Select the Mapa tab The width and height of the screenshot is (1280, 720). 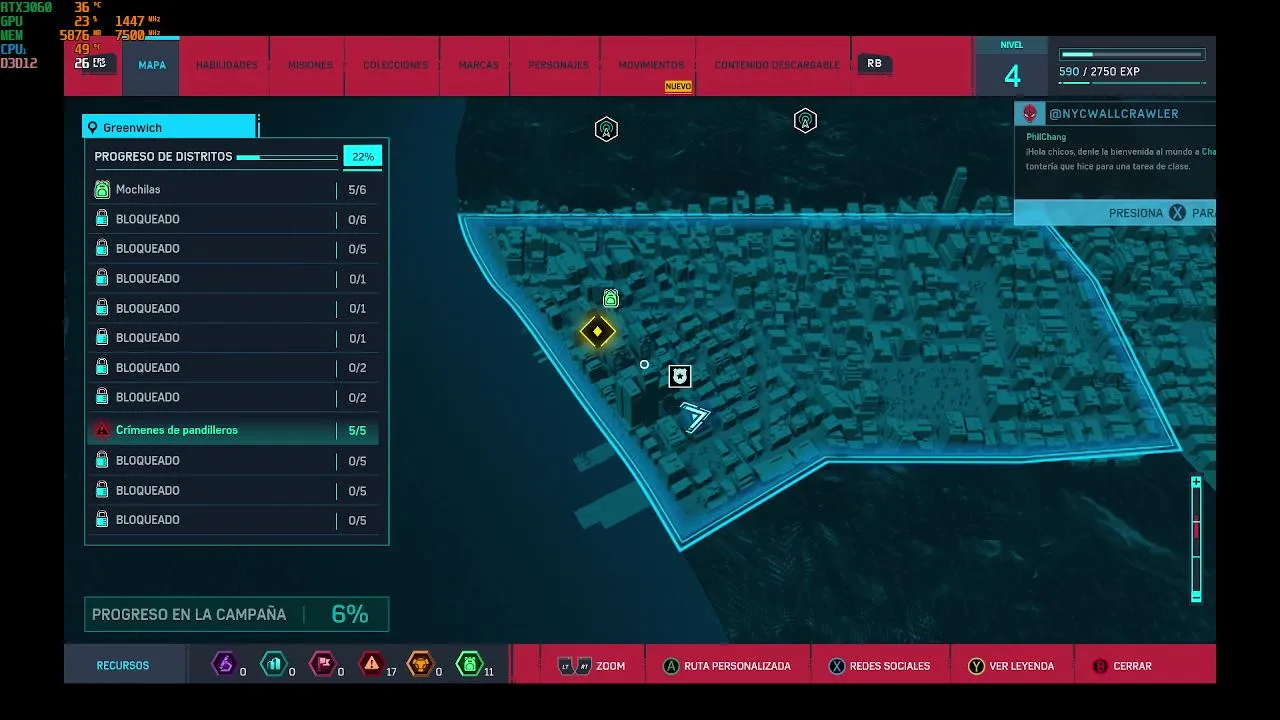click(x=152, y=65)
